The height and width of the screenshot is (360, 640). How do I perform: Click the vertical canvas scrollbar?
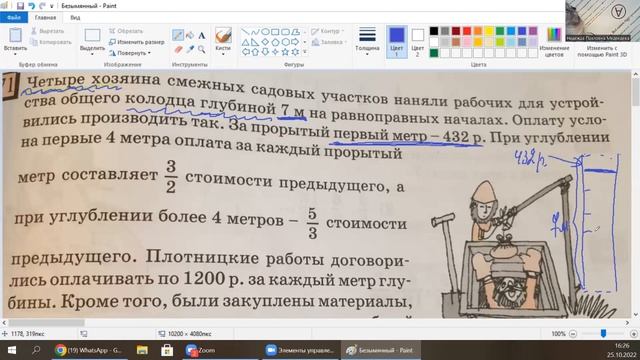point(636,194)
